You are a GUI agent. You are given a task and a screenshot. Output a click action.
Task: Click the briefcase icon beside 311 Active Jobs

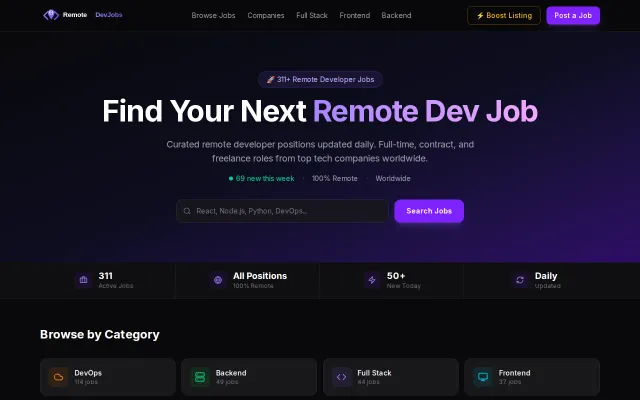tap(83, 280)
